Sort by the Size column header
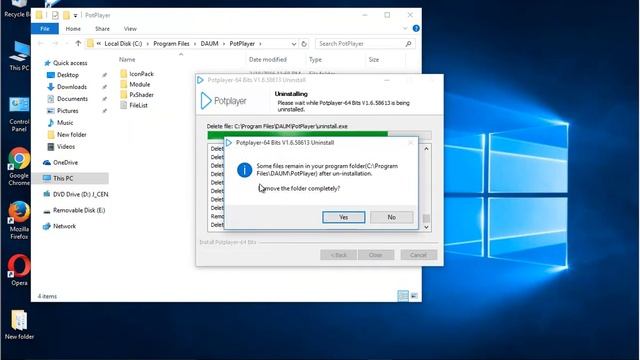This screenshot has width=640, height=360. 374,60
